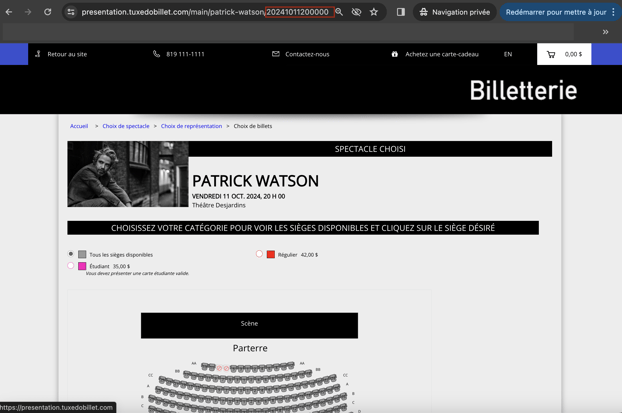Select the Régulier 42,00 $ radio button
Viewport: 622px width, 413px height.
click(x=259, y=254)
